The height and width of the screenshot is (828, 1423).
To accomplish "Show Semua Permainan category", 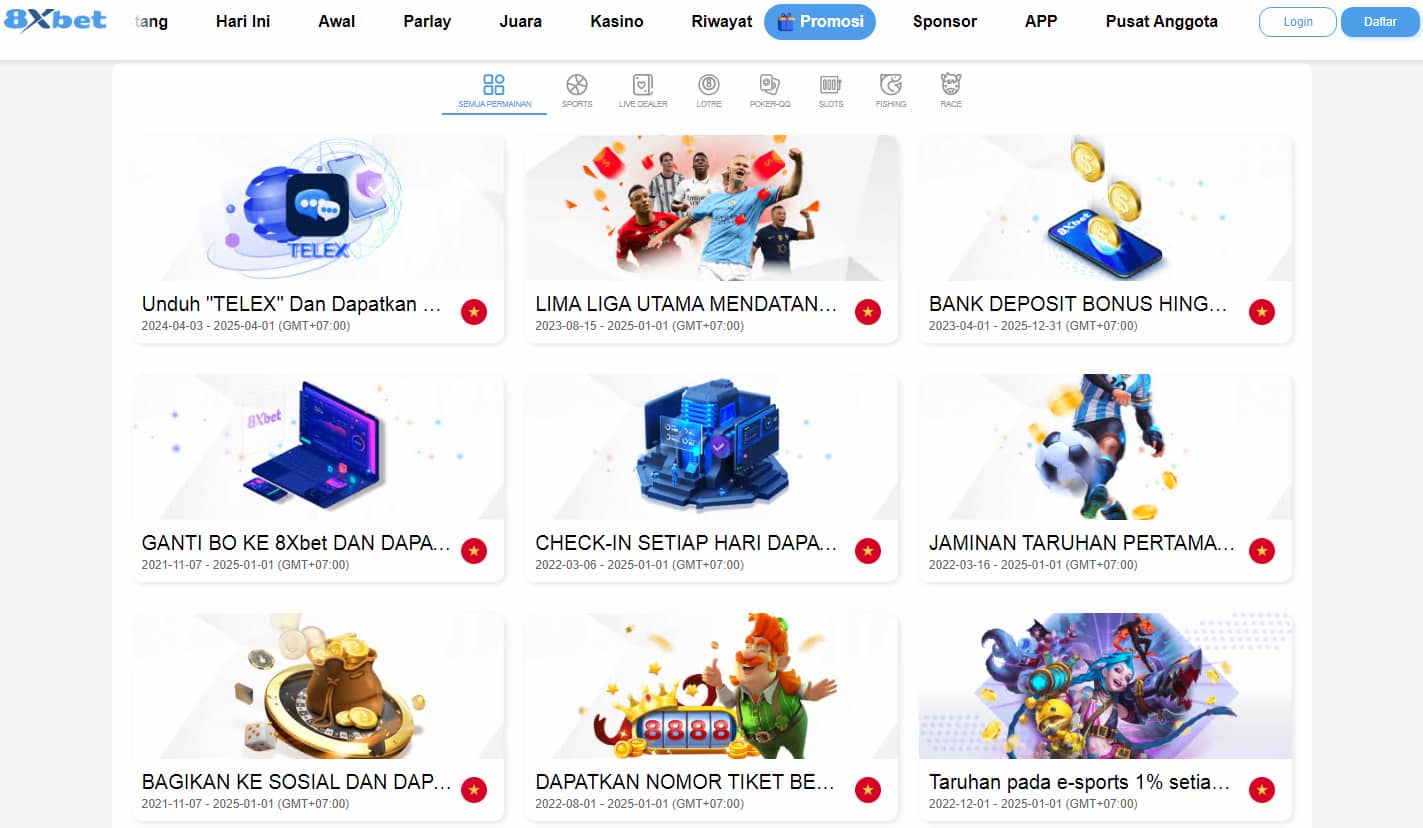I will [494, 91].
